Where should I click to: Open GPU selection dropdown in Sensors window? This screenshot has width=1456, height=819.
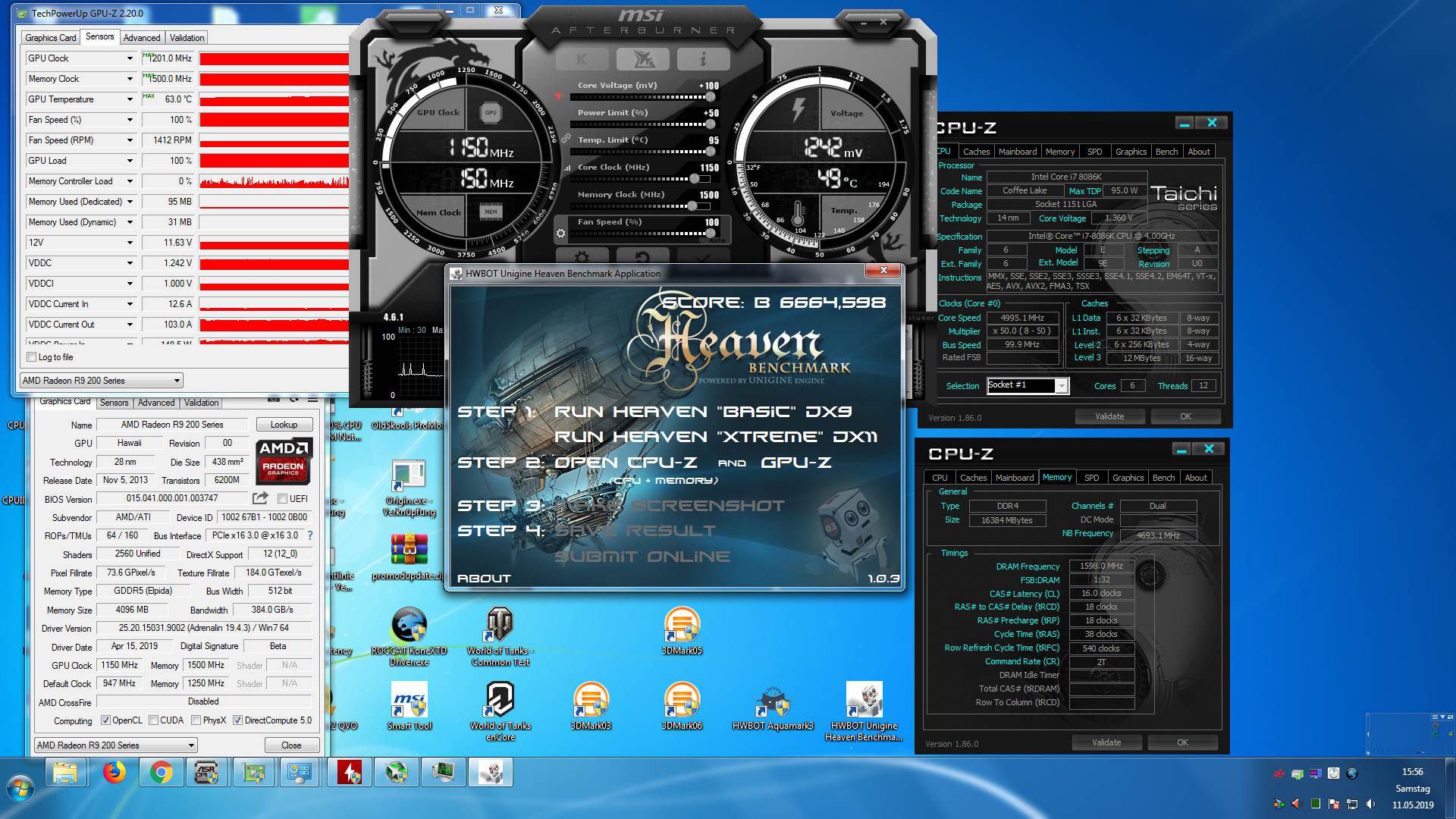tap(102, 381)
